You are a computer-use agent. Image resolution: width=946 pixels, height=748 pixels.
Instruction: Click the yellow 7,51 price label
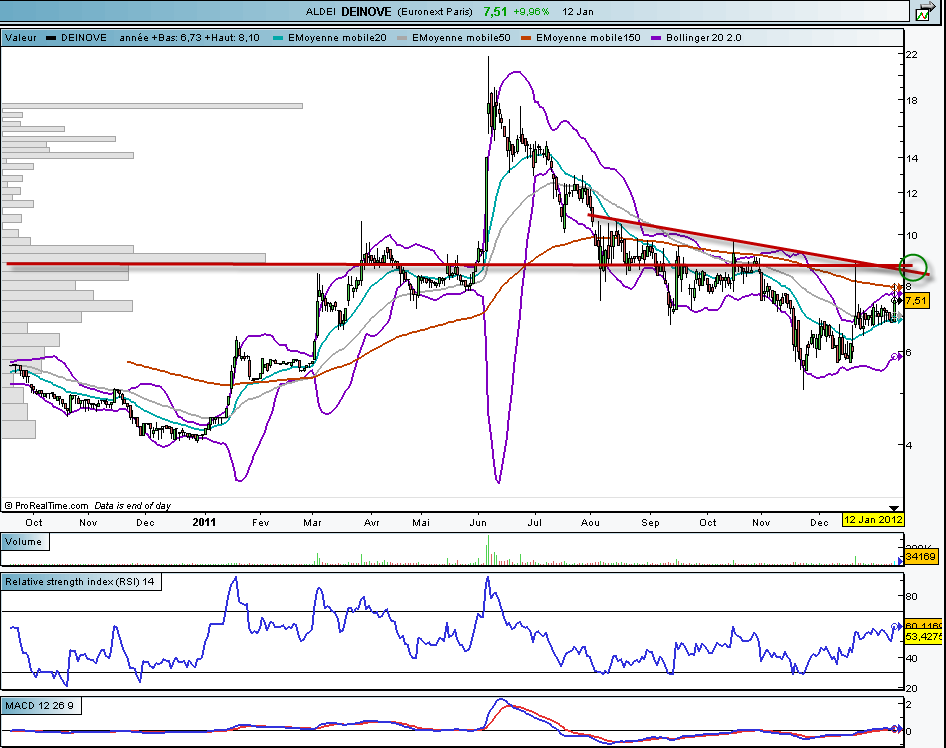point(918,300)
